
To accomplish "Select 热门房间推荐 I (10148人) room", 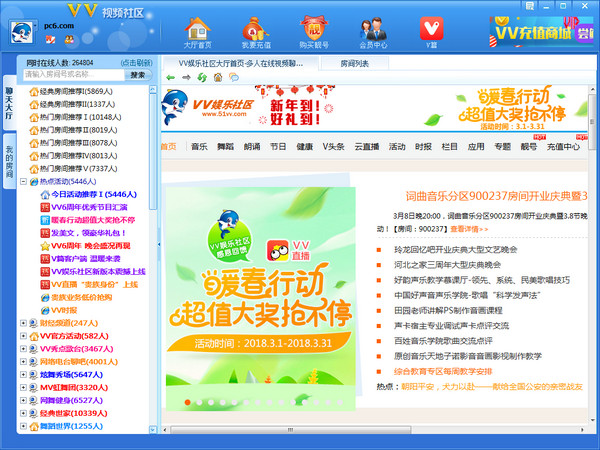I will coord(76,117).
